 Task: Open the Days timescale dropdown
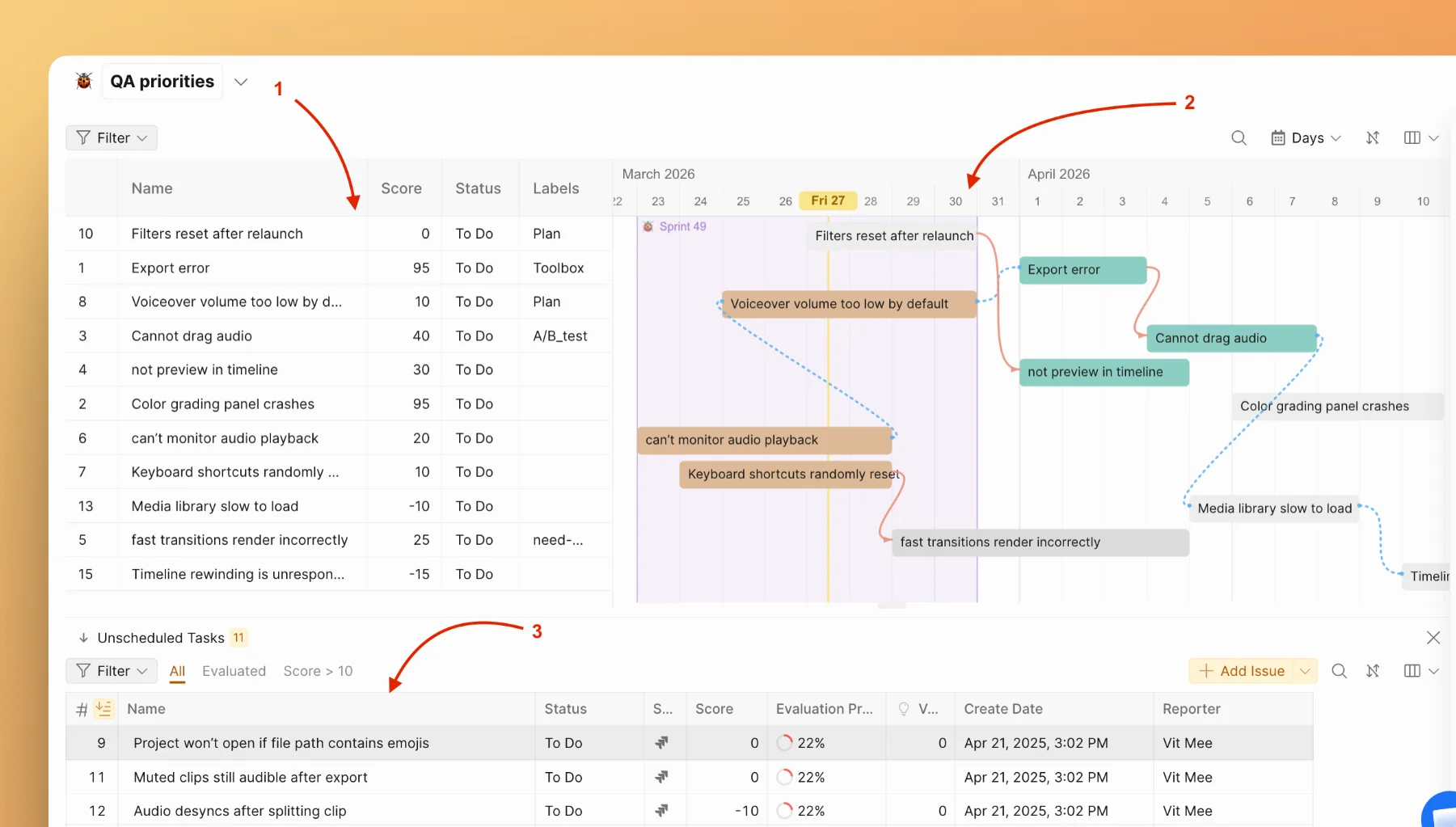(x=1306, y=138)
